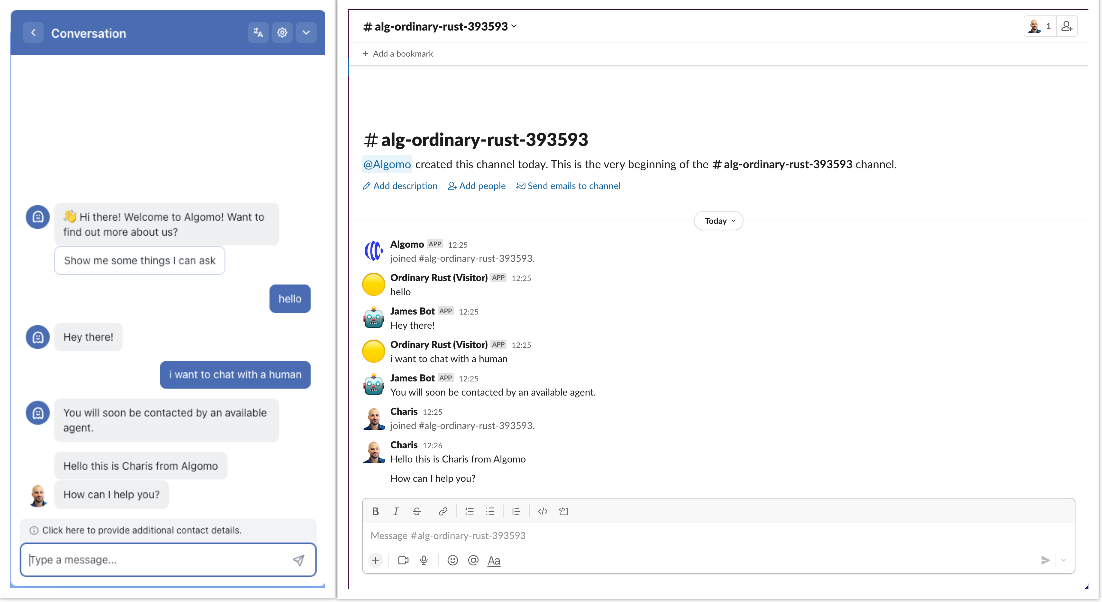Click the add people icon in Slack header
The width and height of the screenshot is (1102, 602).
pyautogui.click(x=1067, y=27)
